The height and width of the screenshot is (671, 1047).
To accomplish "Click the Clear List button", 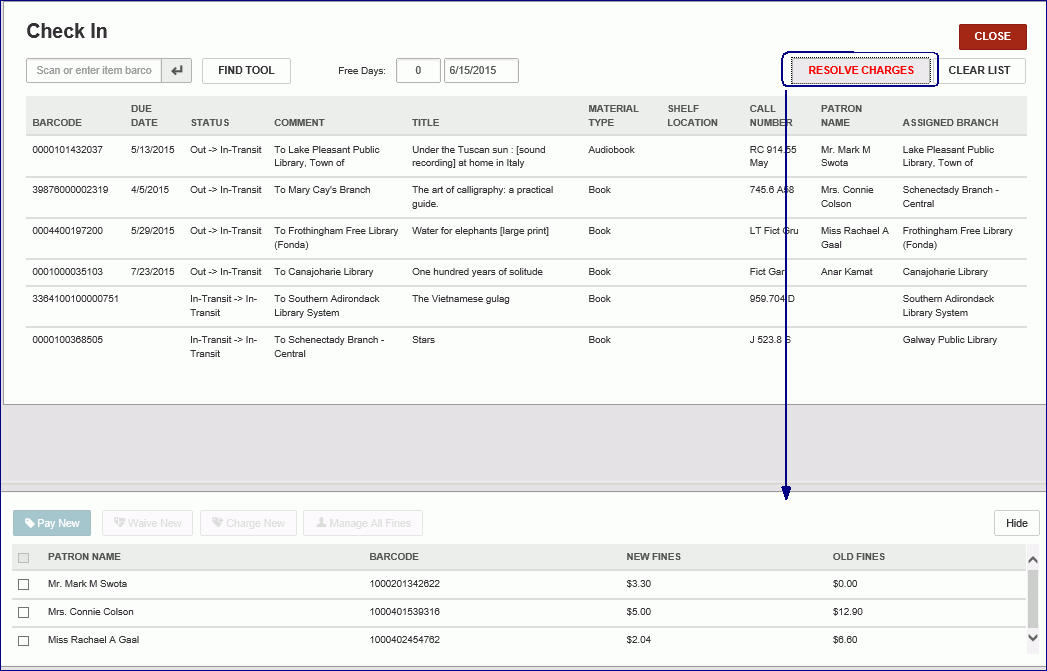I will point(979,70).
